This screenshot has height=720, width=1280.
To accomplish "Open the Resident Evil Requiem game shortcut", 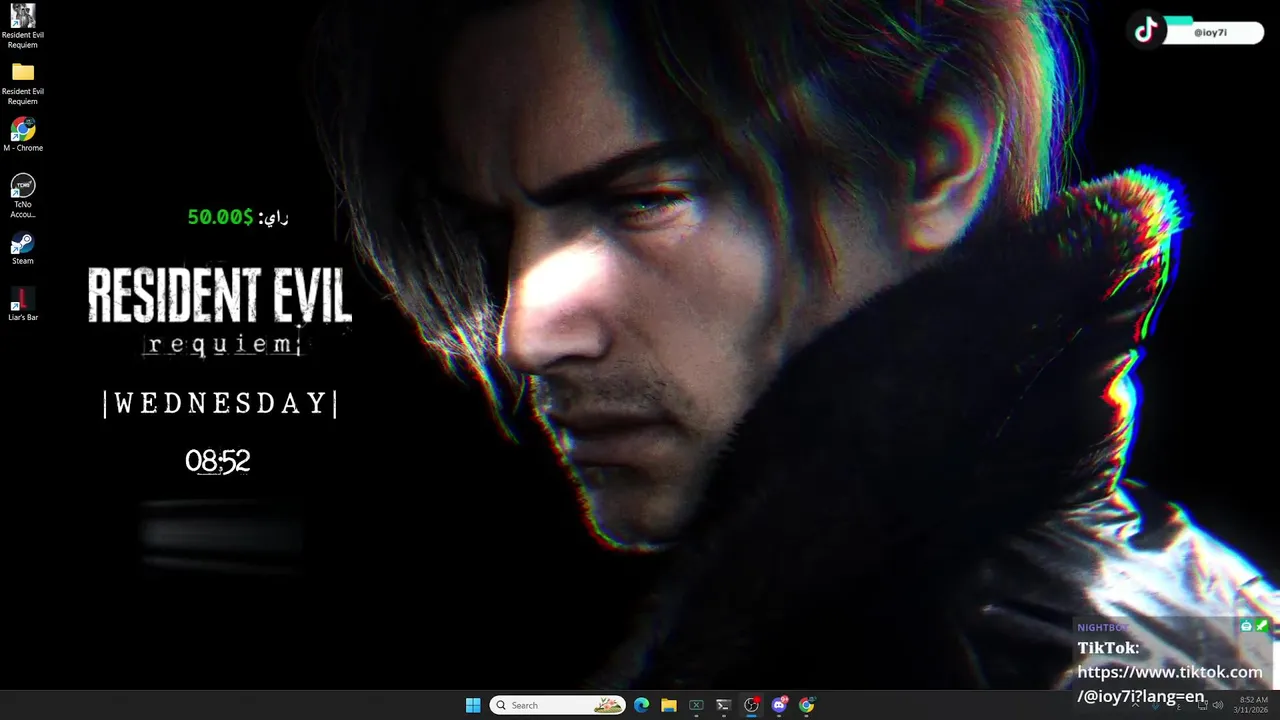I will [x=23, y=26].
